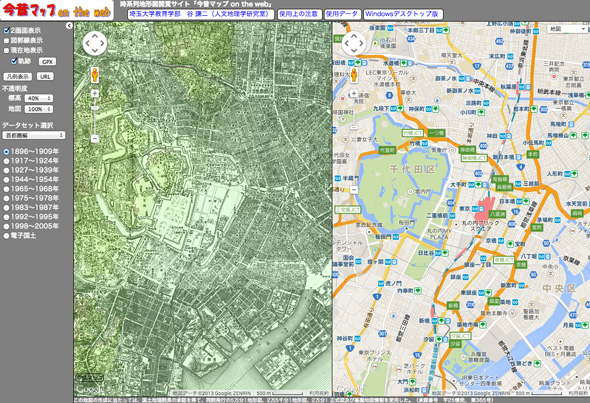Screen dimensions: 590x403
Task: Enable the 現在地表示 checkbox
Action: click(6, 50)
